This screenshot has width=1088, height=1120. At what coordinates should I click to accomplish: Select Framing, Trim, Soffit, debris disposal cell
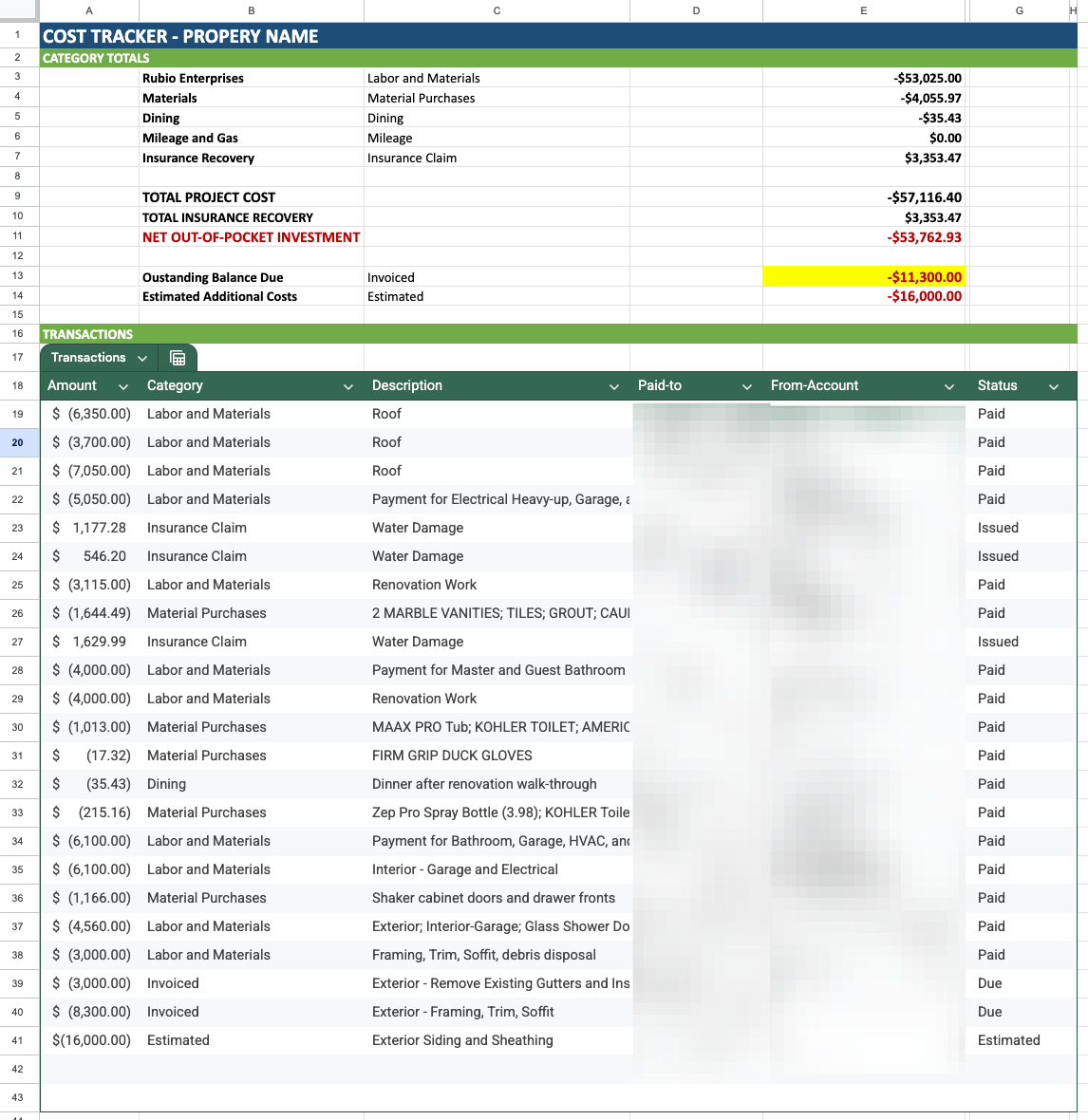click(x=497, y=955)
